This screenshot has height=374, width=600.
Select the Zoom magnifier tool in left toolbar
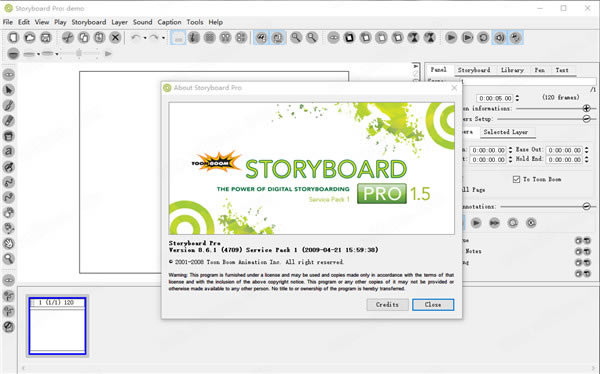(x=8, y=258)
